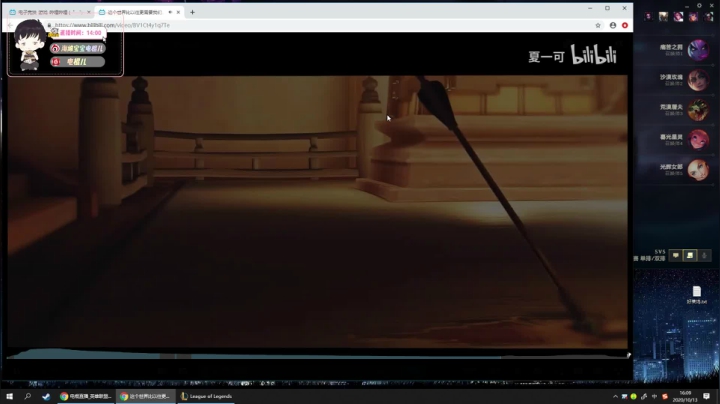Select the purple-faced champion avatar, summoner 1
Screen dimensions: 720x404
[698, 50]
